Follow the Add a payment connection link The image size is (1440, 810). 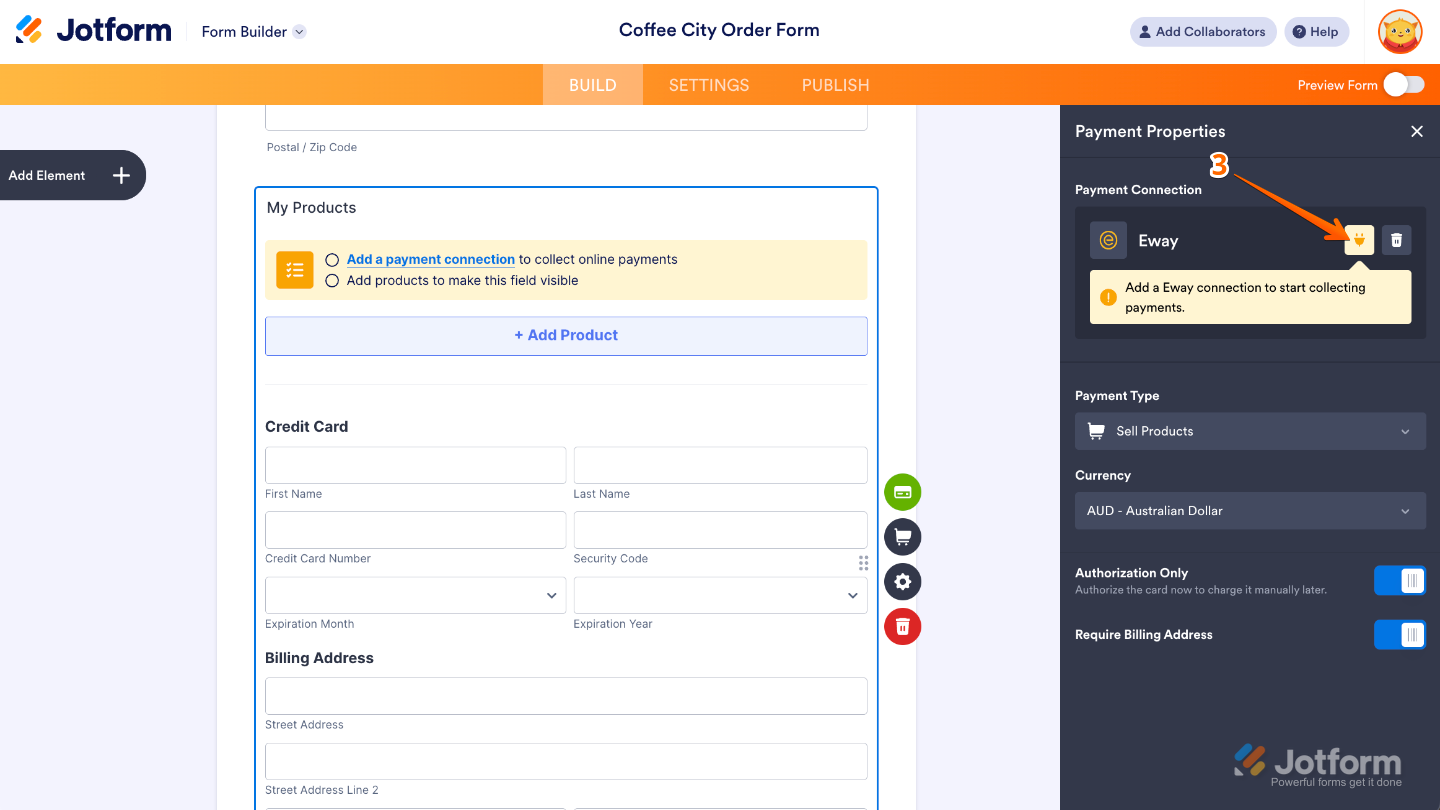431,259
